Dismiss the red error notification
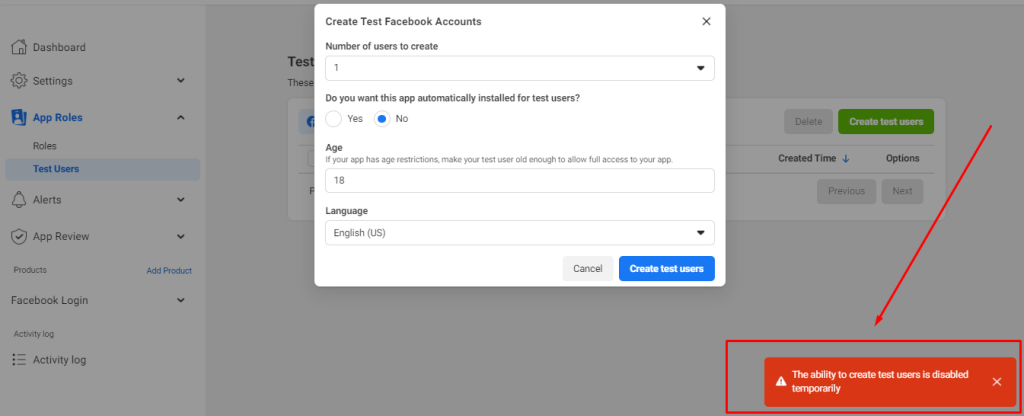 pos(997,381)
